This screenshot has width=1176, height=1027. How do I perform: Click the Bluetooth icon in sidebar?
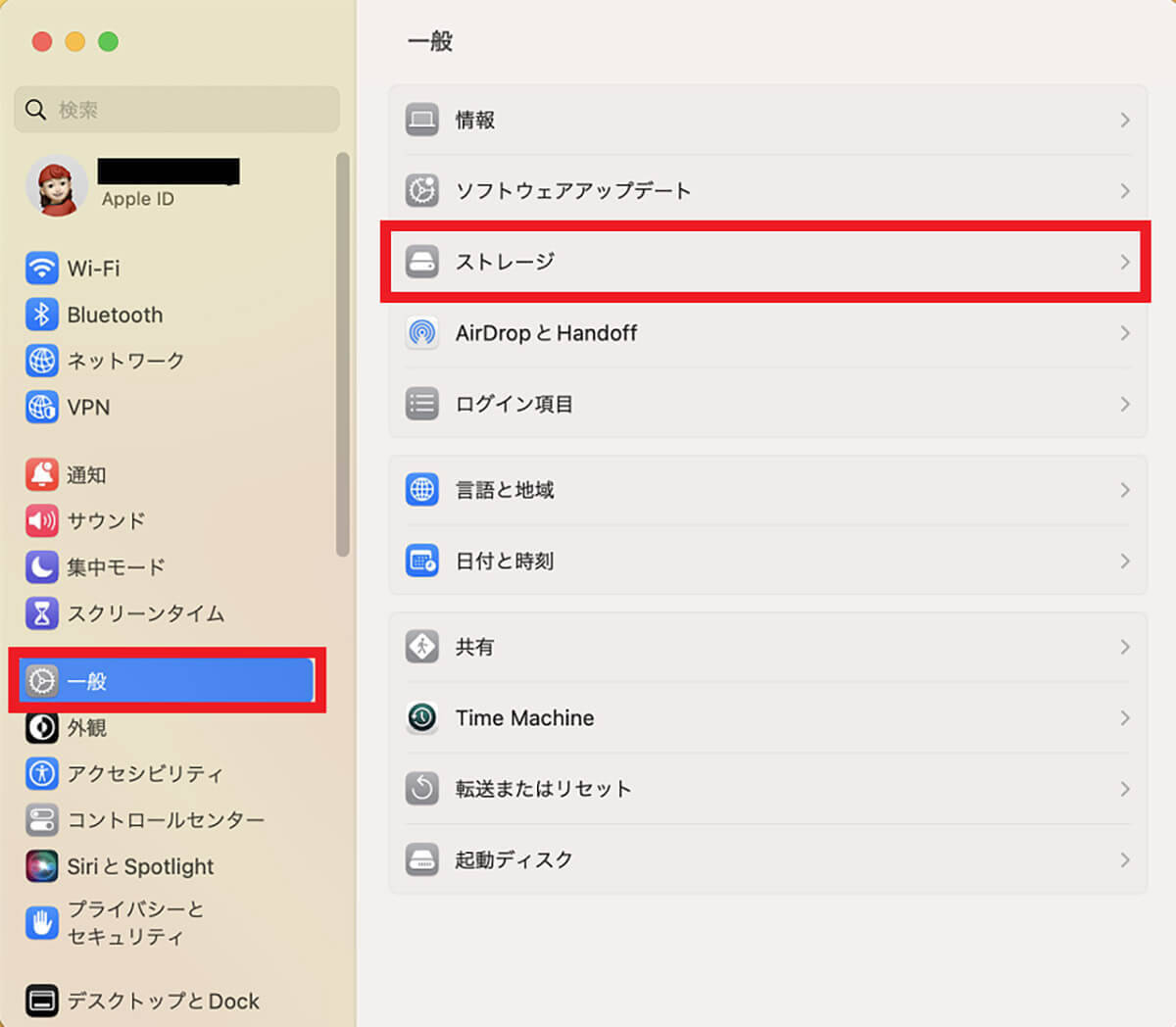point(41,315)
